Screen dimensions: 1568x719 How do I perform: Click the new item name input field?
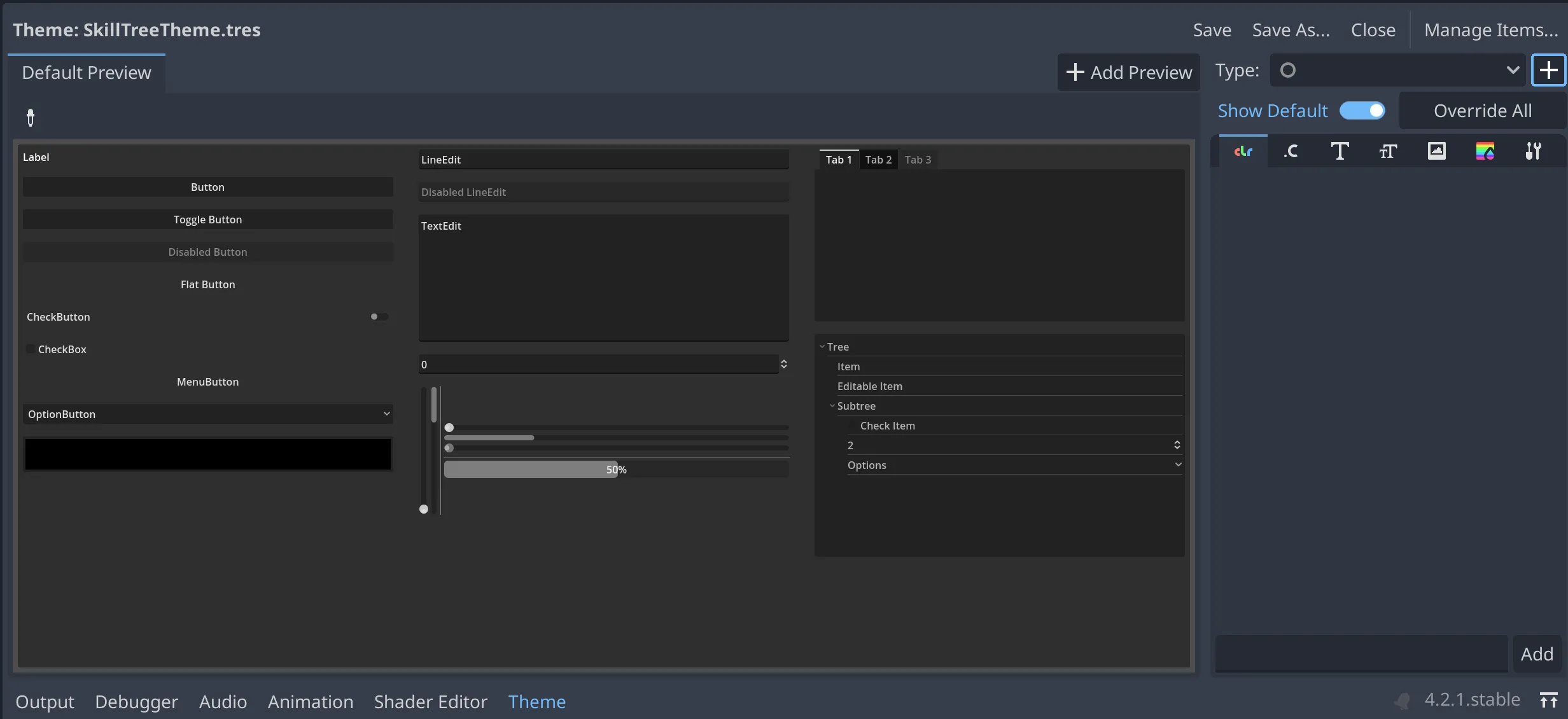pos(1361,654)
